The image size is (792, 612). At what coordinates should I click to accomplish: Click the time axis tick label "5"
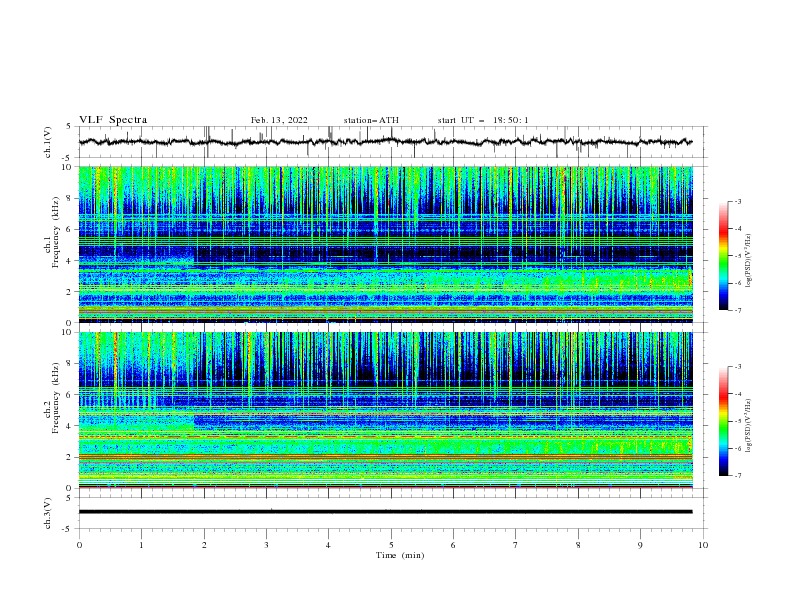pyautogui.click(x=391, y=545)
